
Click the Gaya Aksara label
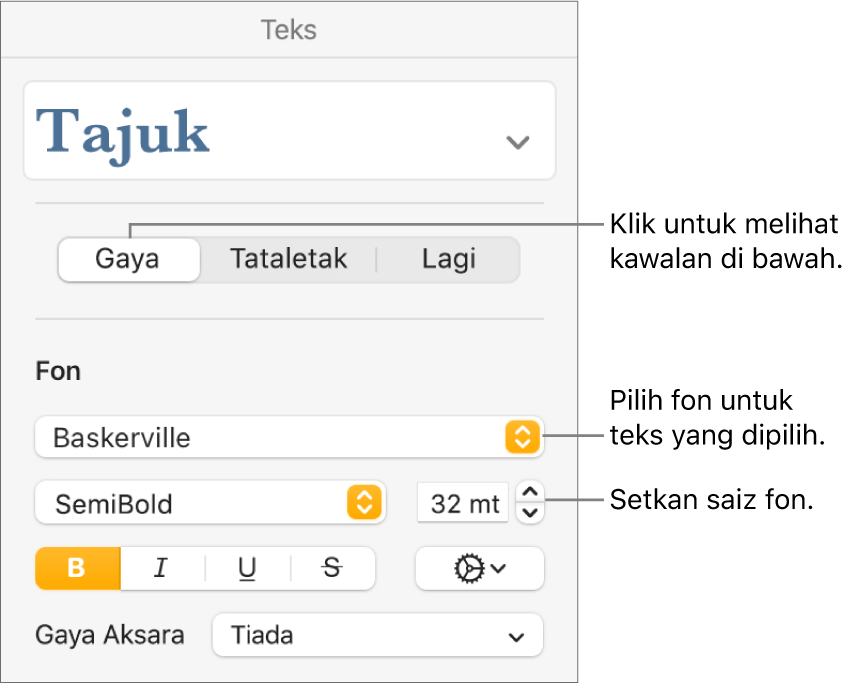click(x=110, y=635)
